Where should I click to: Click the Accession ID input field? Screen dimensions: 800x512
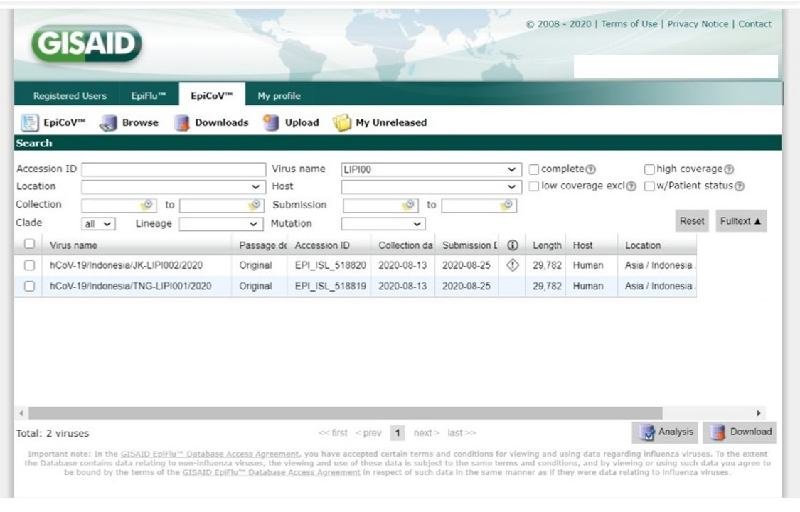click(173, 169)
